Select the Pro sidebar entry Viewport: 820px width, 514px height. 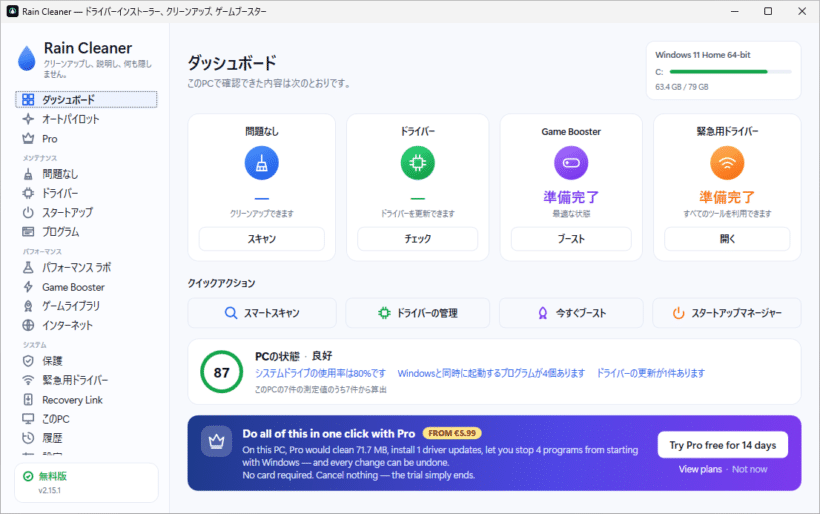86,139
